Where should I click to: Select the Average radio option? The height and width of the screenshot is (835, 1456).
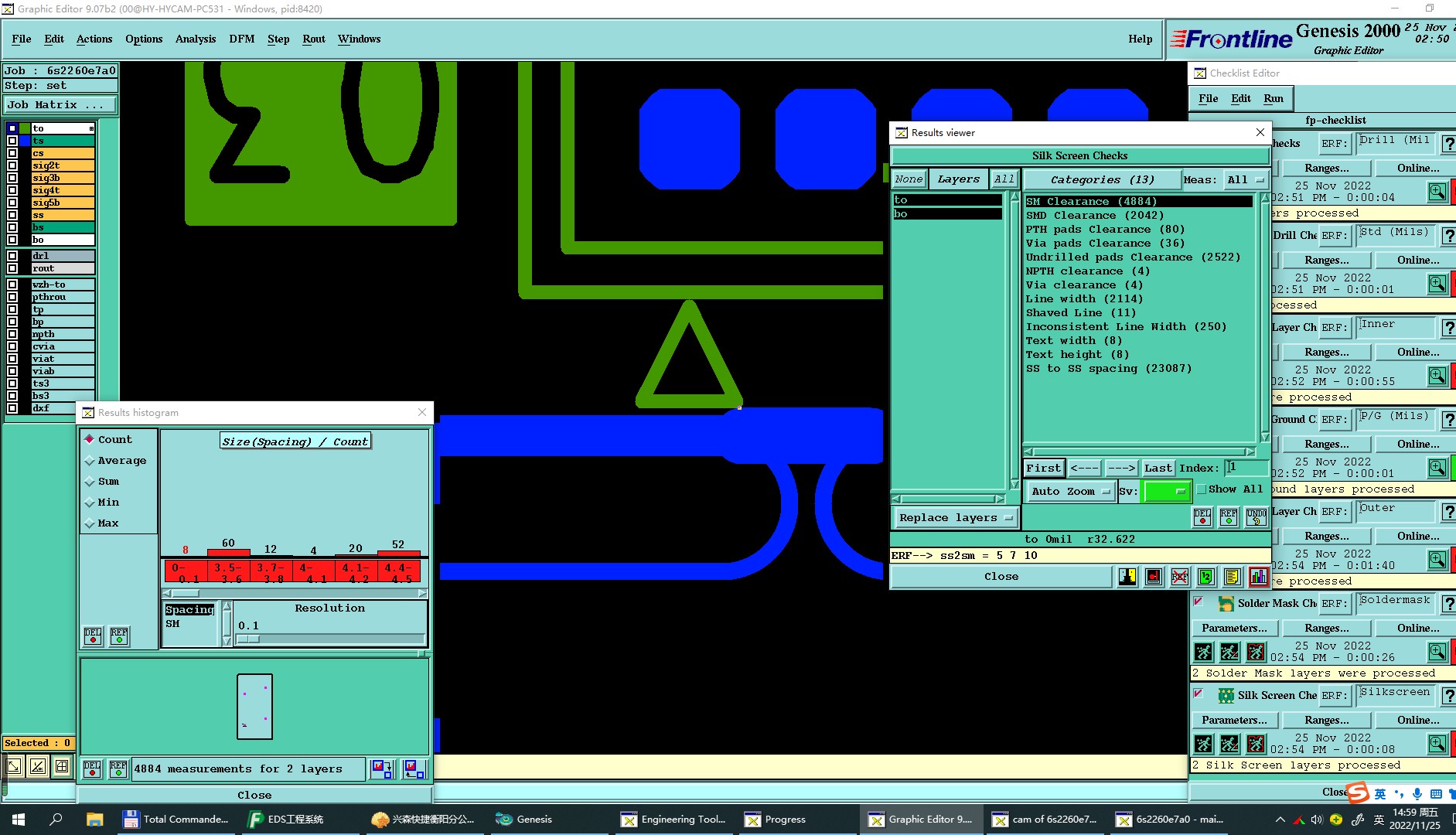coord(90,461)
